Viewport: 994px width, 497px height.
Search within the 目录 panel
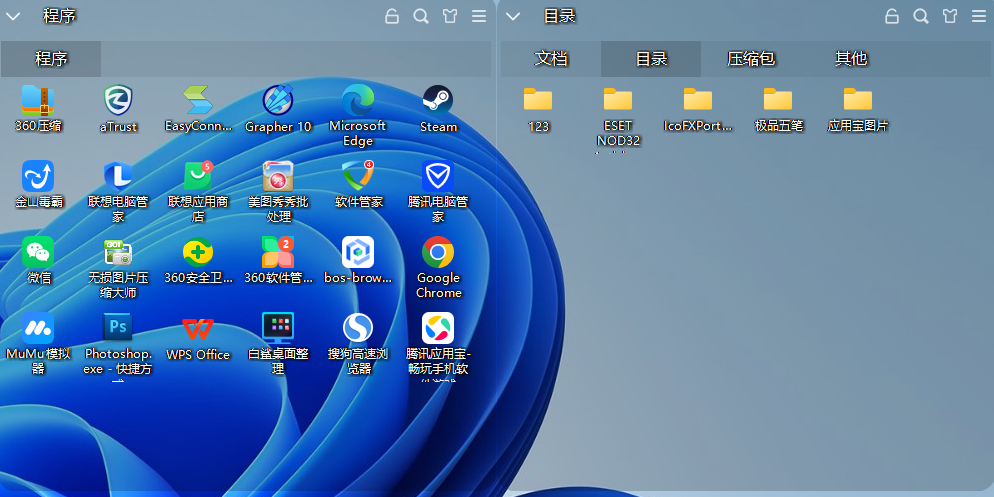(x=920, y=16)
